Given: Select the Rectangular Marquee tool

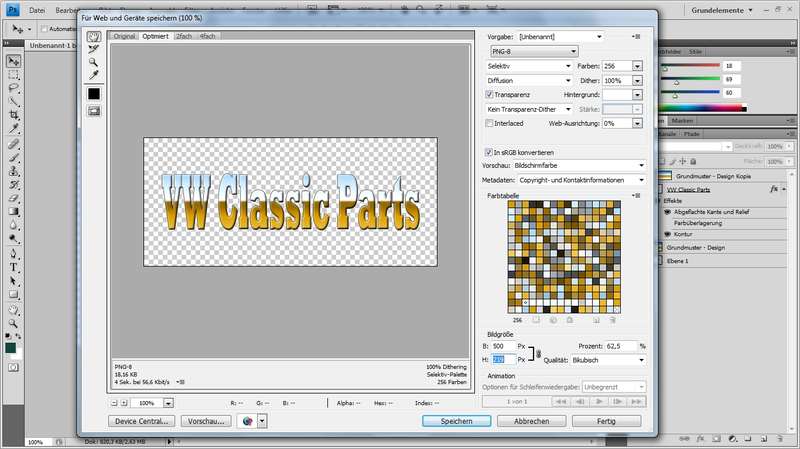Looking at the screenshot, I should coord(14,75).
